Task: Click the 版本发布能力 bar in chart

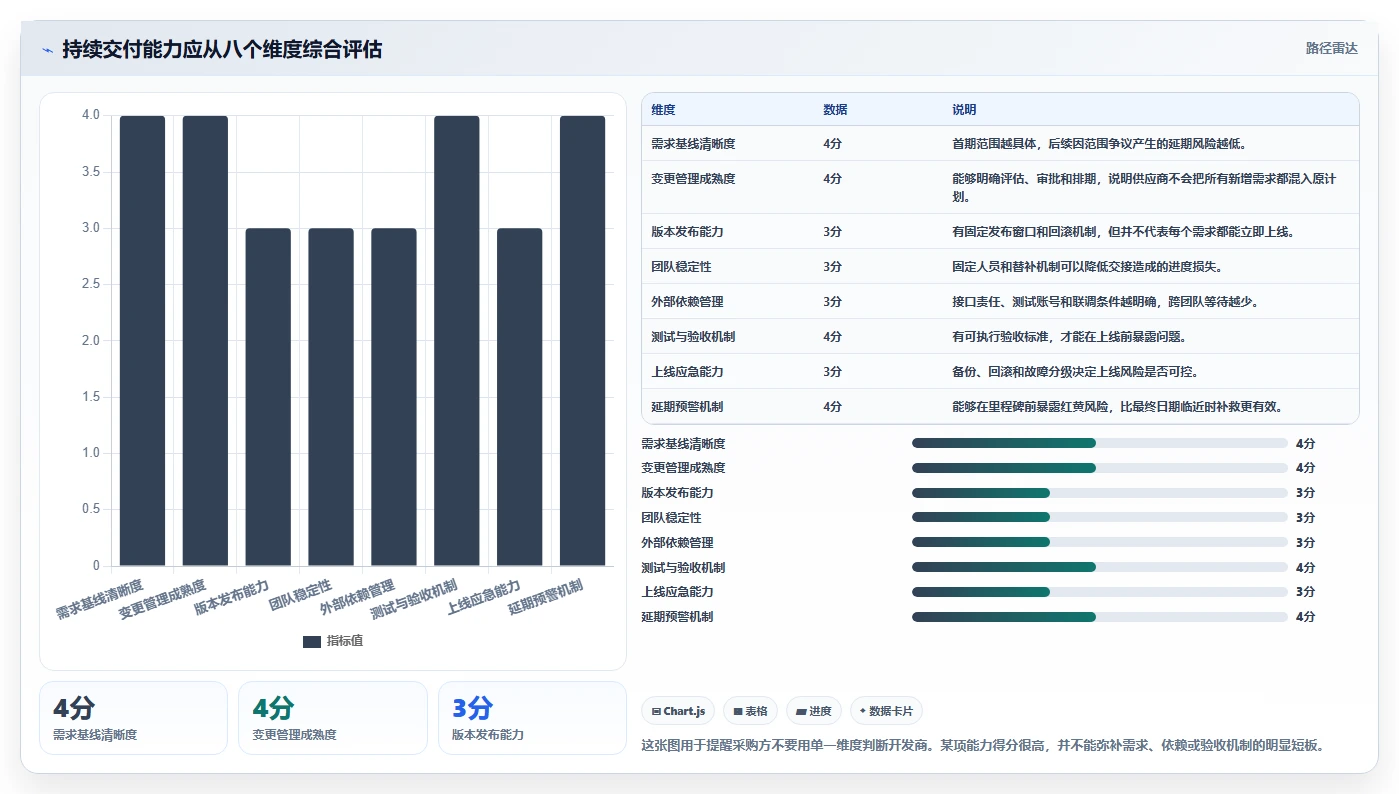Action: [268, 397]
